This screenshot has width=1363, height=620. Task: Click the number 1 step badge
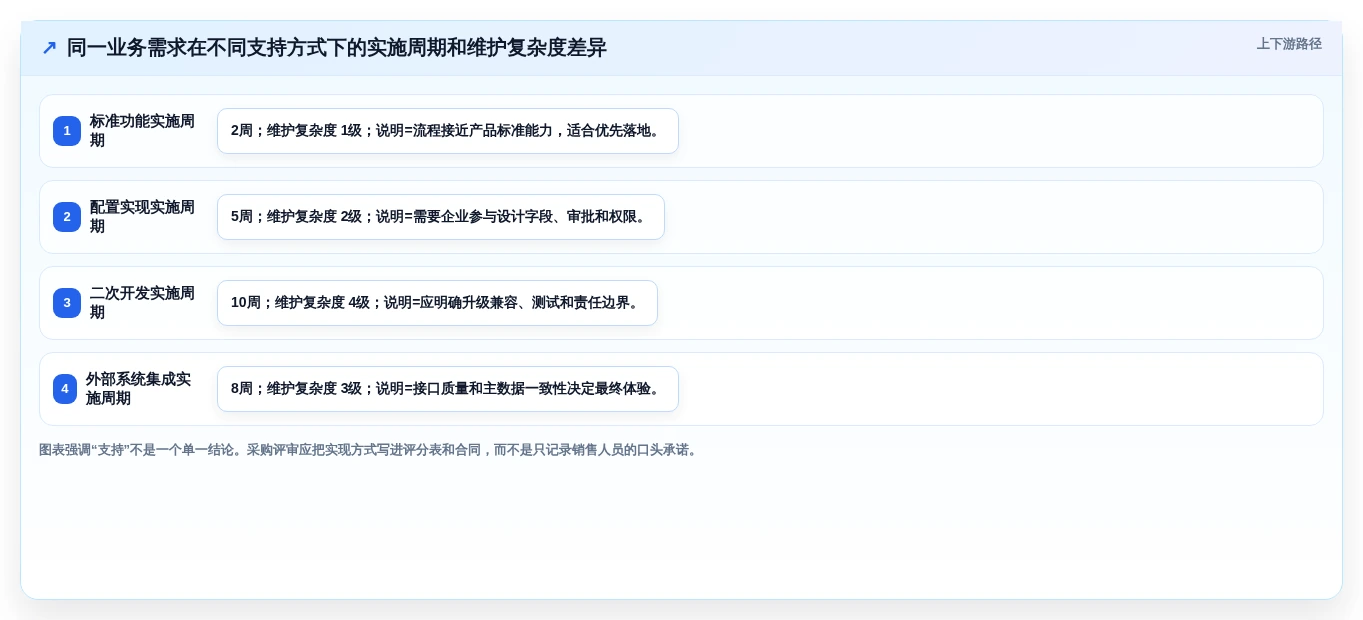(67, 131)
